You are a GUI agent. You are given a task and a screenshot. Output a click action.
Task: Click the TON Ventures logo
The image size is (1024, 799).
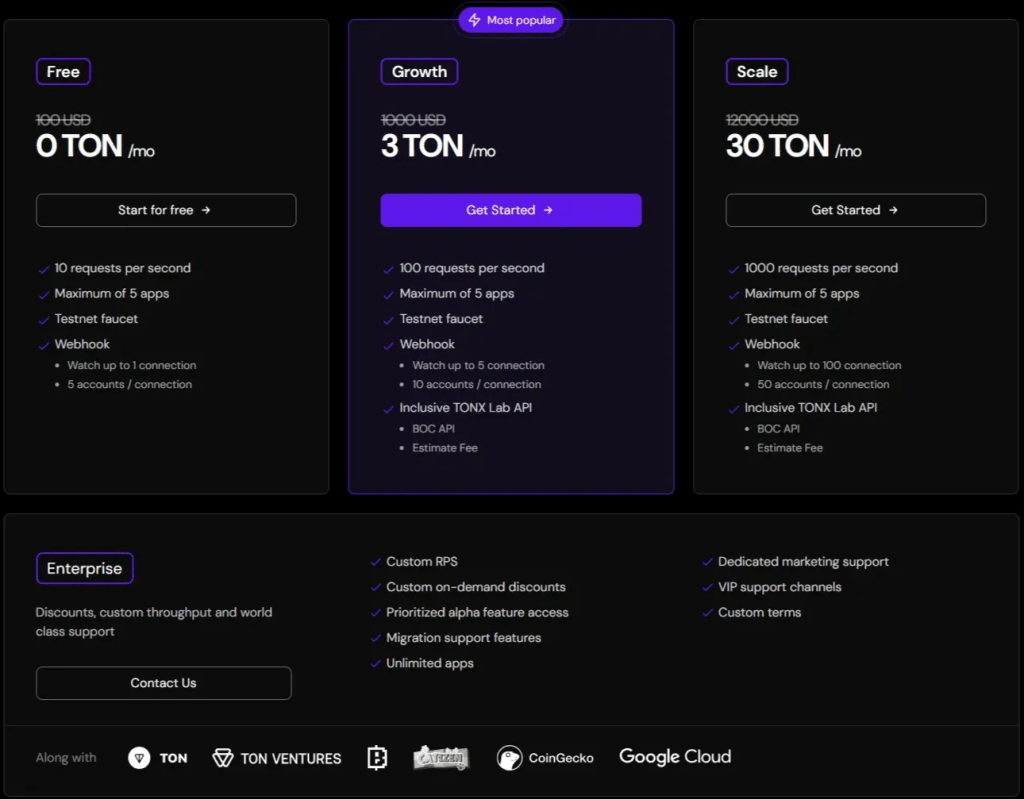click(277, 758)
